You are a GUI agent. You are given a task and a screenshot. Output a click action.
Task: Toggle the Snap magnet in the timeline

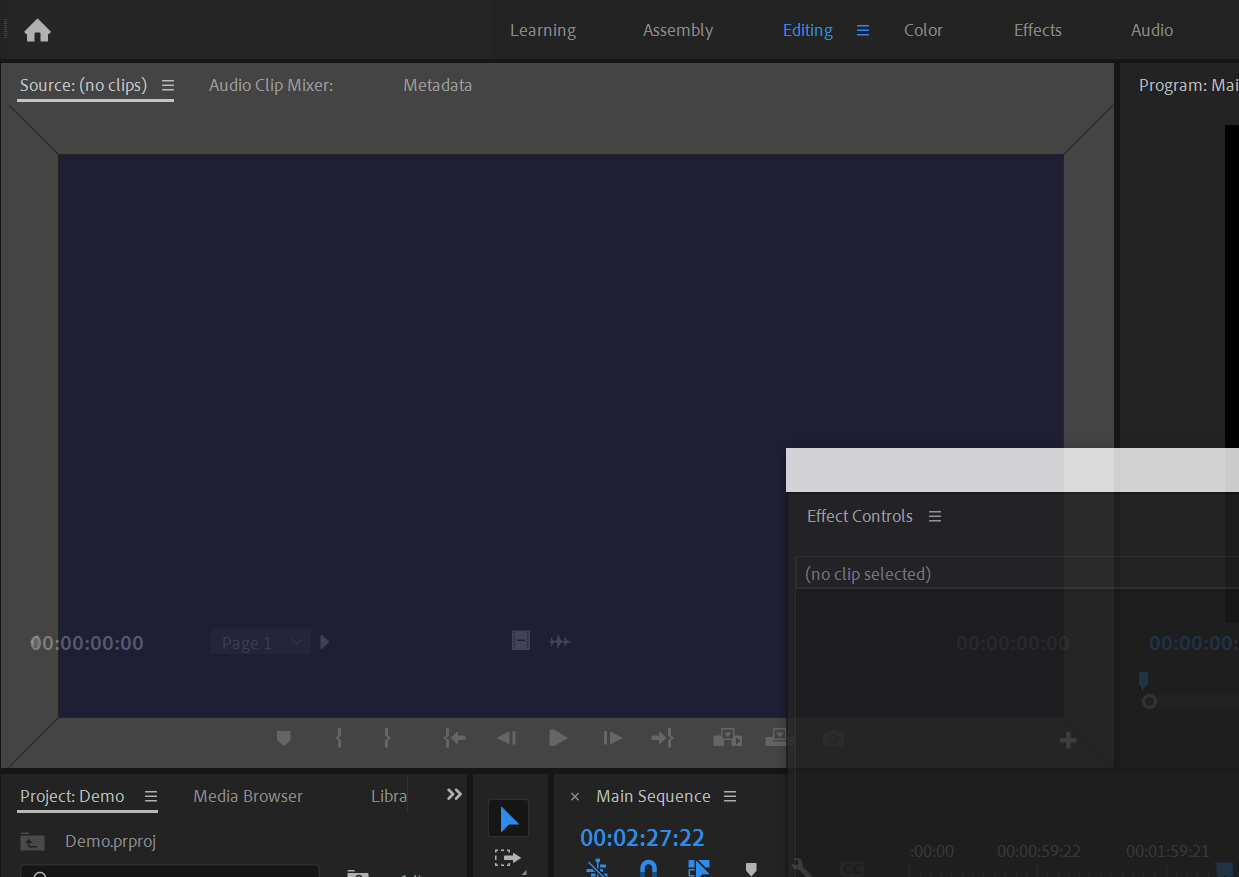pyautogui.click(x=648, y=869)
